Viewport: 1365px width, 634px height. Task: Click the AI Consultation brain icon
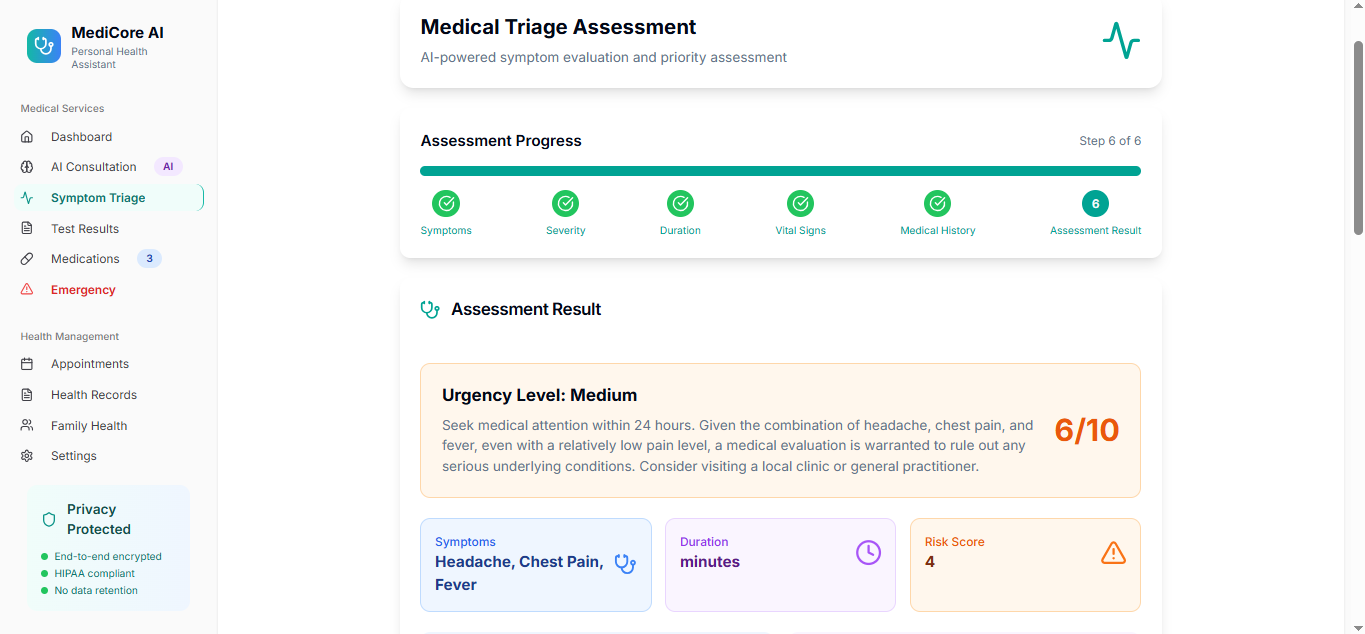(x=28, y=166)
